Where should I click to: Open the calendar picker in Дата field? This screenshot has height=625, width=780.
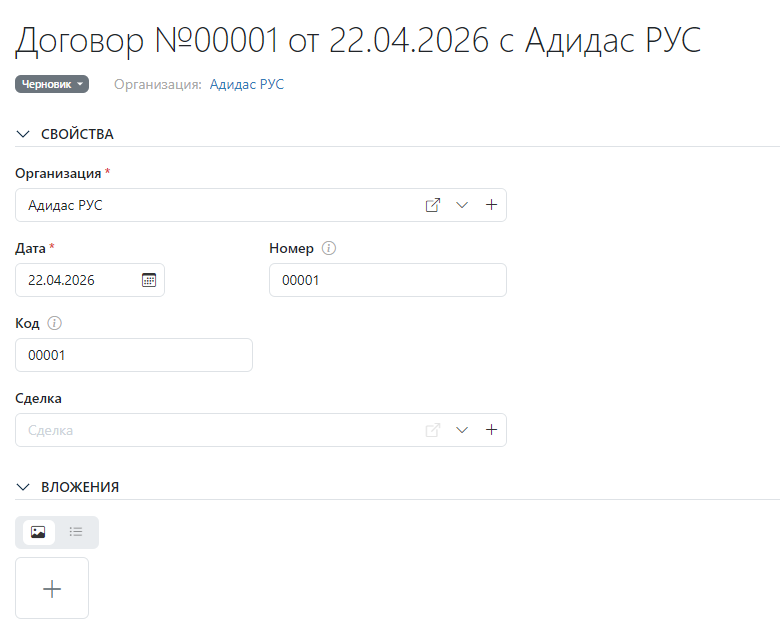click(149, 280)
